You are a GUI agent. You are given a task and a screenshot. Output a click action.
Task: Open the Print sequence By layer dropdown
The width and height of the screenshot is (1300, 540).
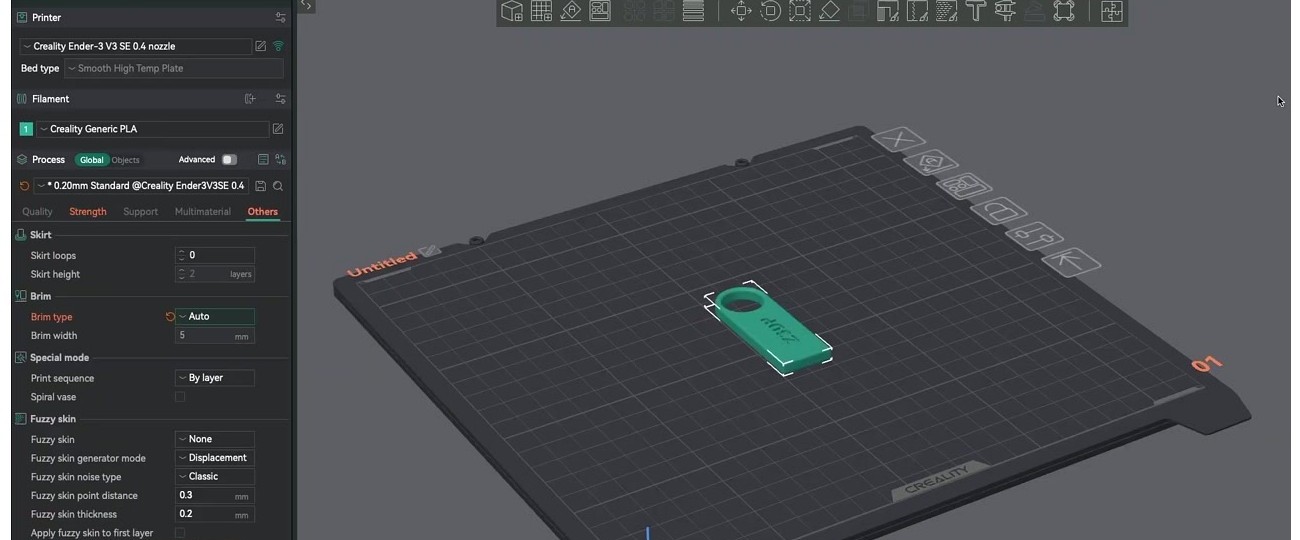click(215, 378)
